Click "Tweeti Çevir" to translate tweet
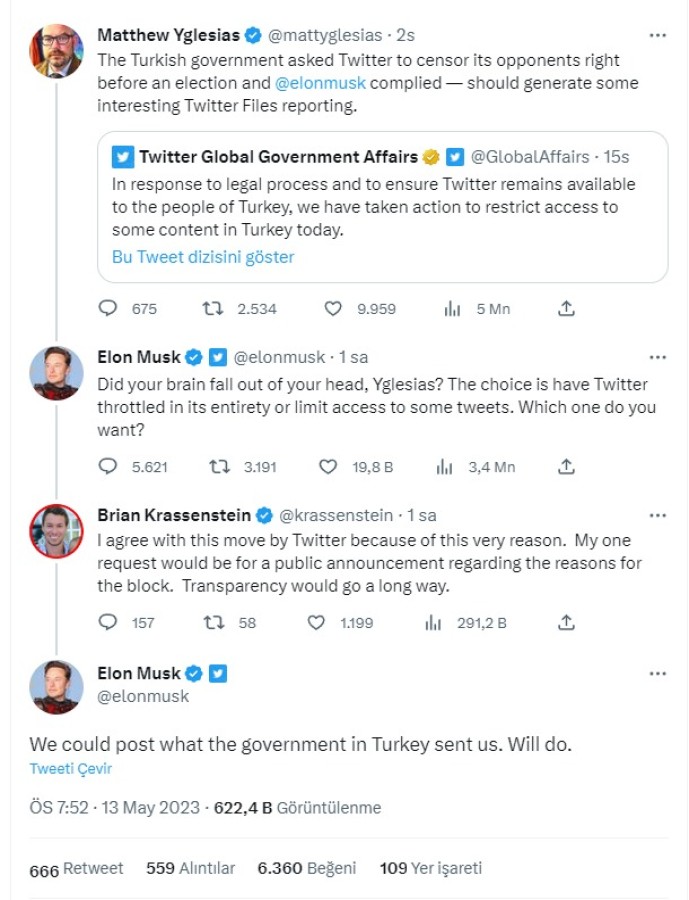This screenshot has height=900, width=689. tap(70, 769)
